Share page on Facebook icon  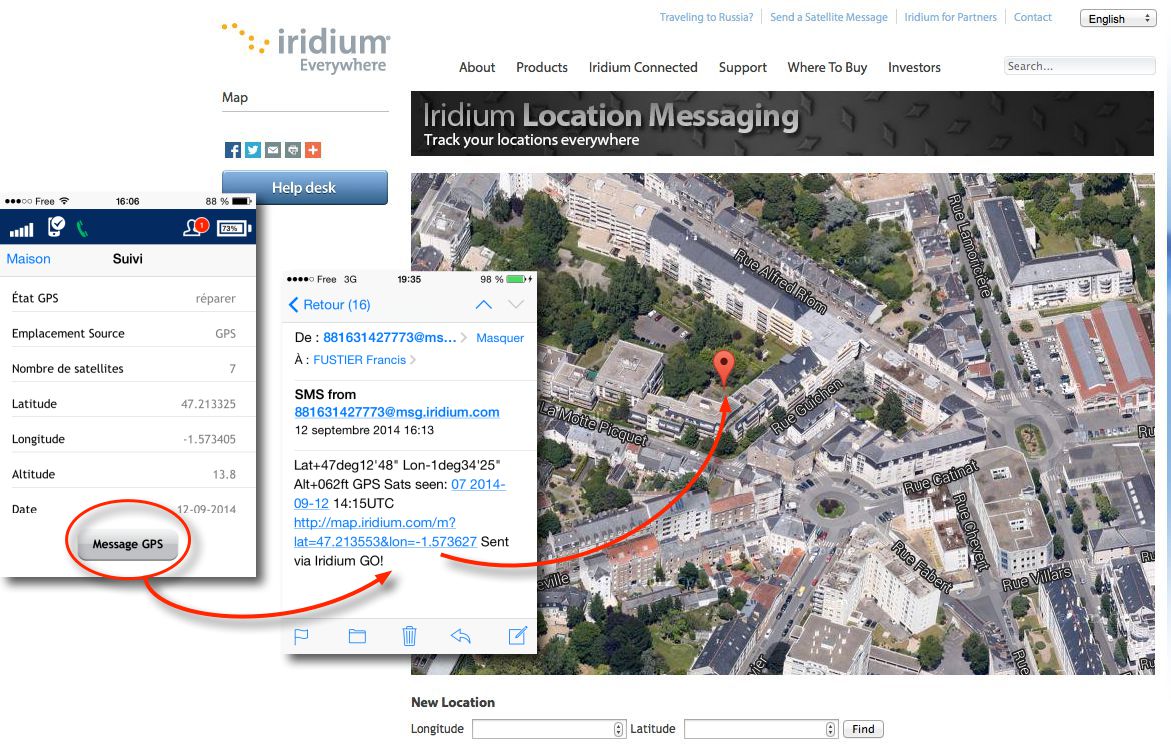[x=233, y=150]
